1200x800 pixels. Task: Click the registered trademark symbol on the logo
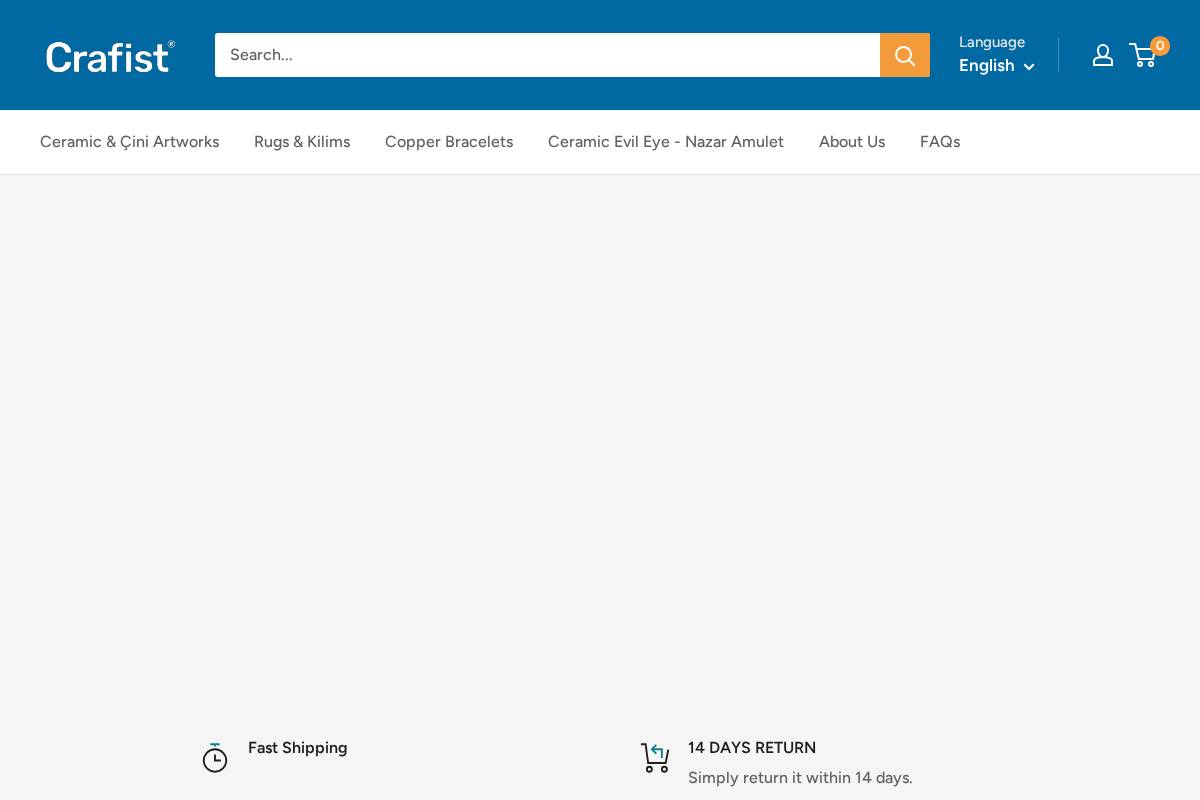(x=172, y=46)
